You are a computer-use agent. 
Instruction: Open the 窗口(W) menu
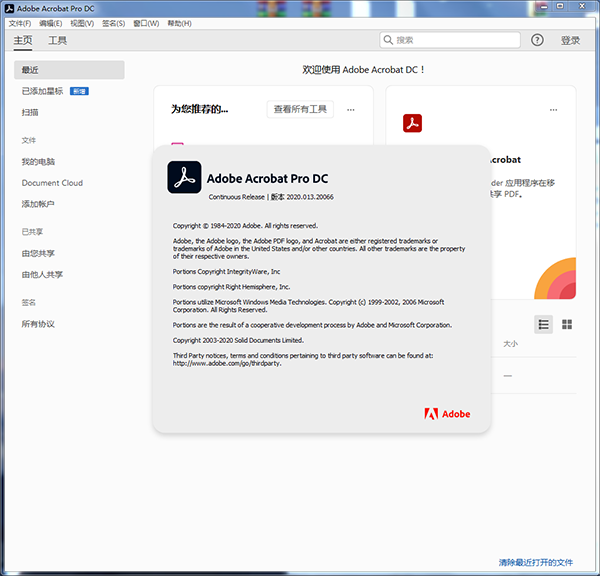(146, 23)
